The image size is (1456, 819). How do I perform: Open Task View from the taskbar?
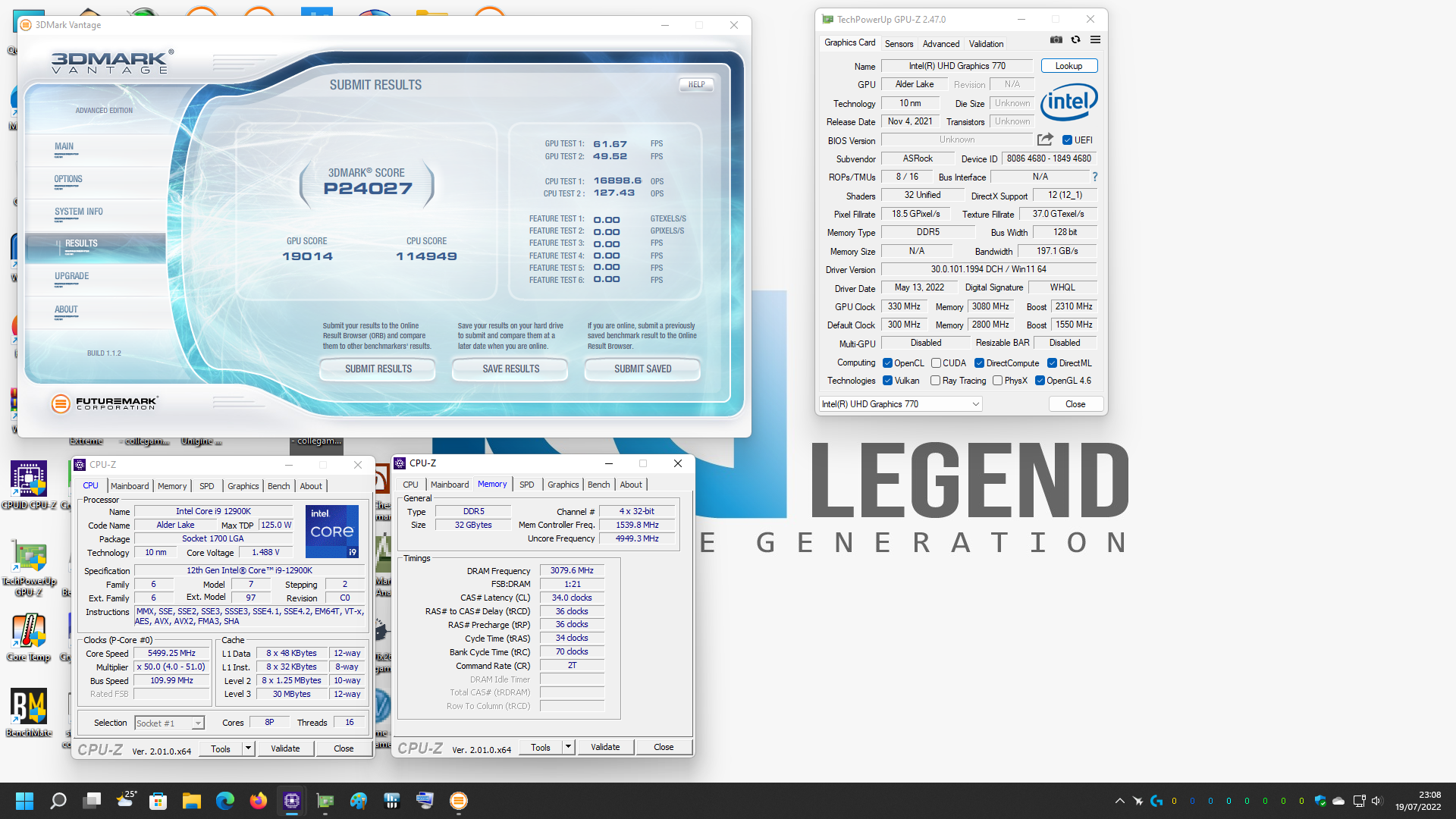click(93, 801)
